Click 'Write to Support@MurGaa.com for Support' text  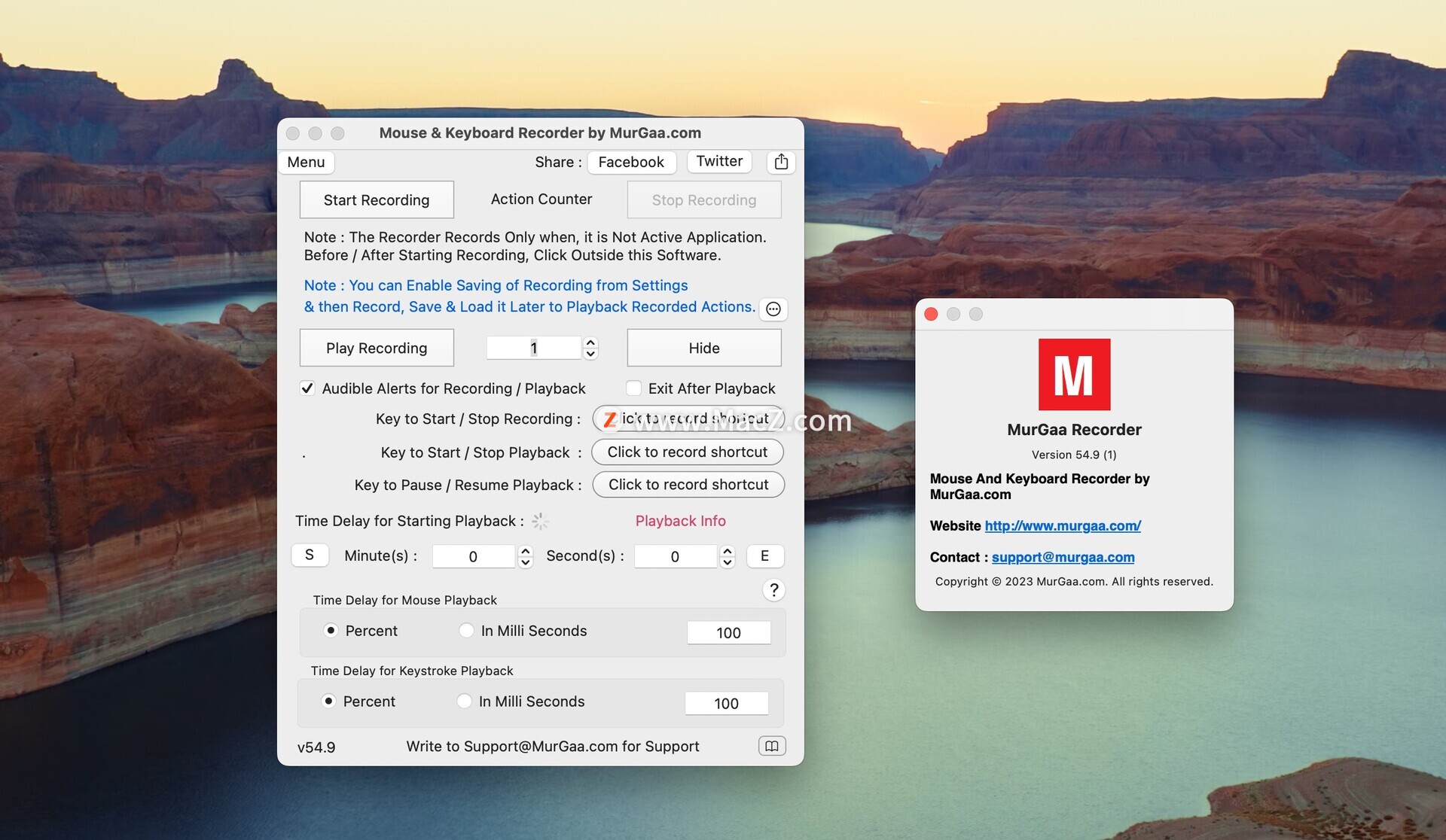click(x=553, y=747)
